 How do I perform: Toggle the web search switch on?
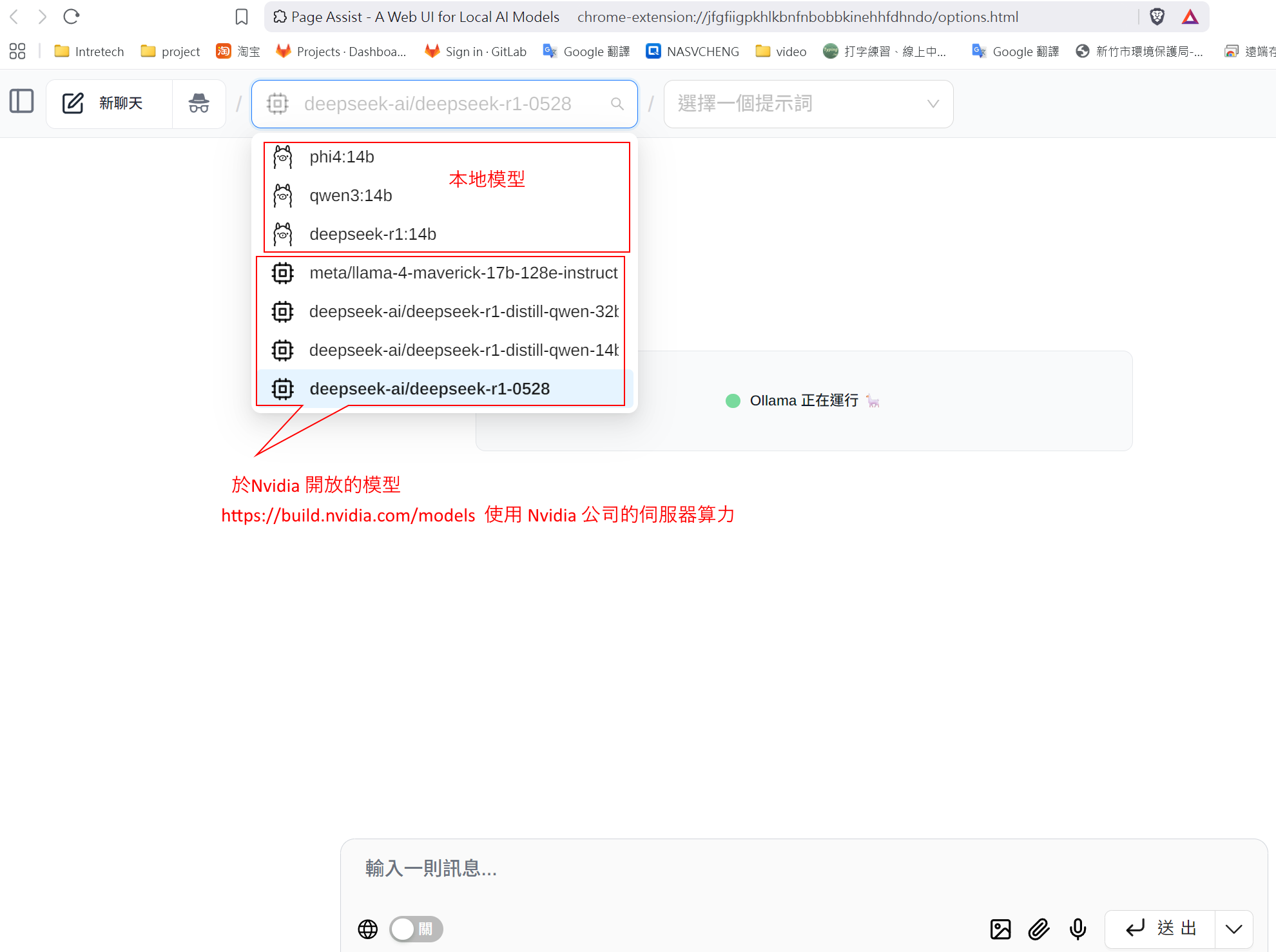(416, 929)
